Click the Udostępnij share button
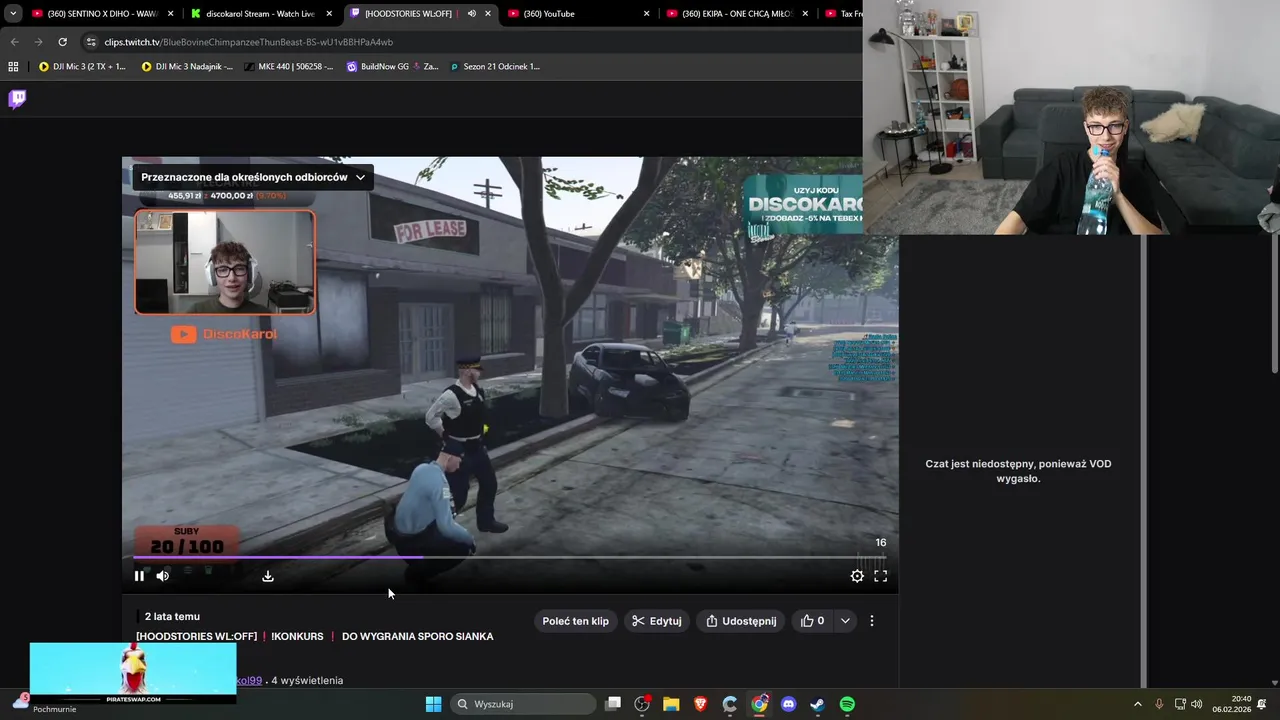 click(x=741, y=621)
